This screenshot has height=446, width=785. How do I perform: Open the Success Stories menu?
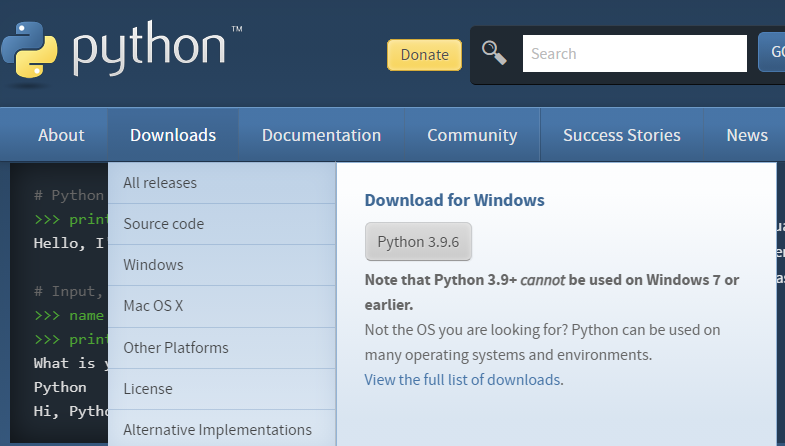coord(622,135)
